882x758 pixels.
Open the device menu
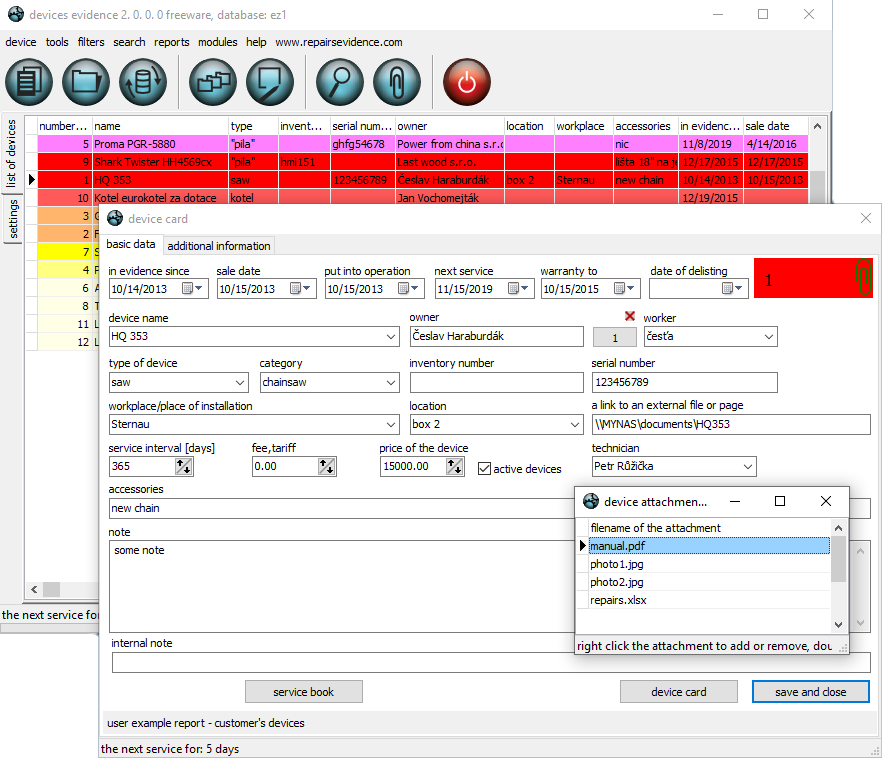pos(21,42)
